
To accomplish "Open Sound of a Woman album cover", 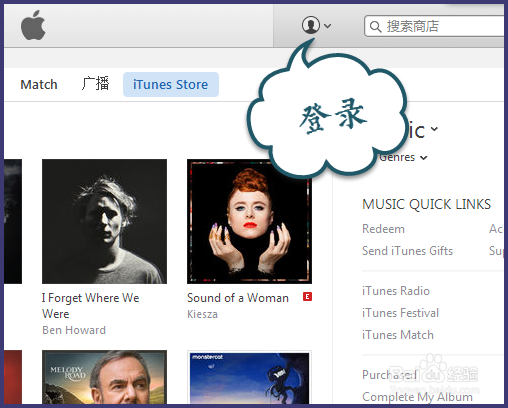I will [249, 221].
